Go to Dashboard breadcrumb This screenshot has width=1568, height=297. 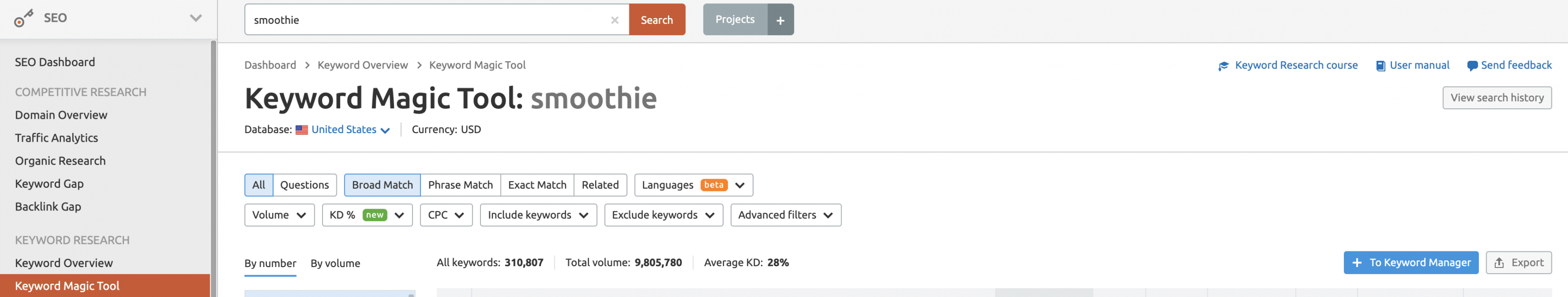(270, 65)
